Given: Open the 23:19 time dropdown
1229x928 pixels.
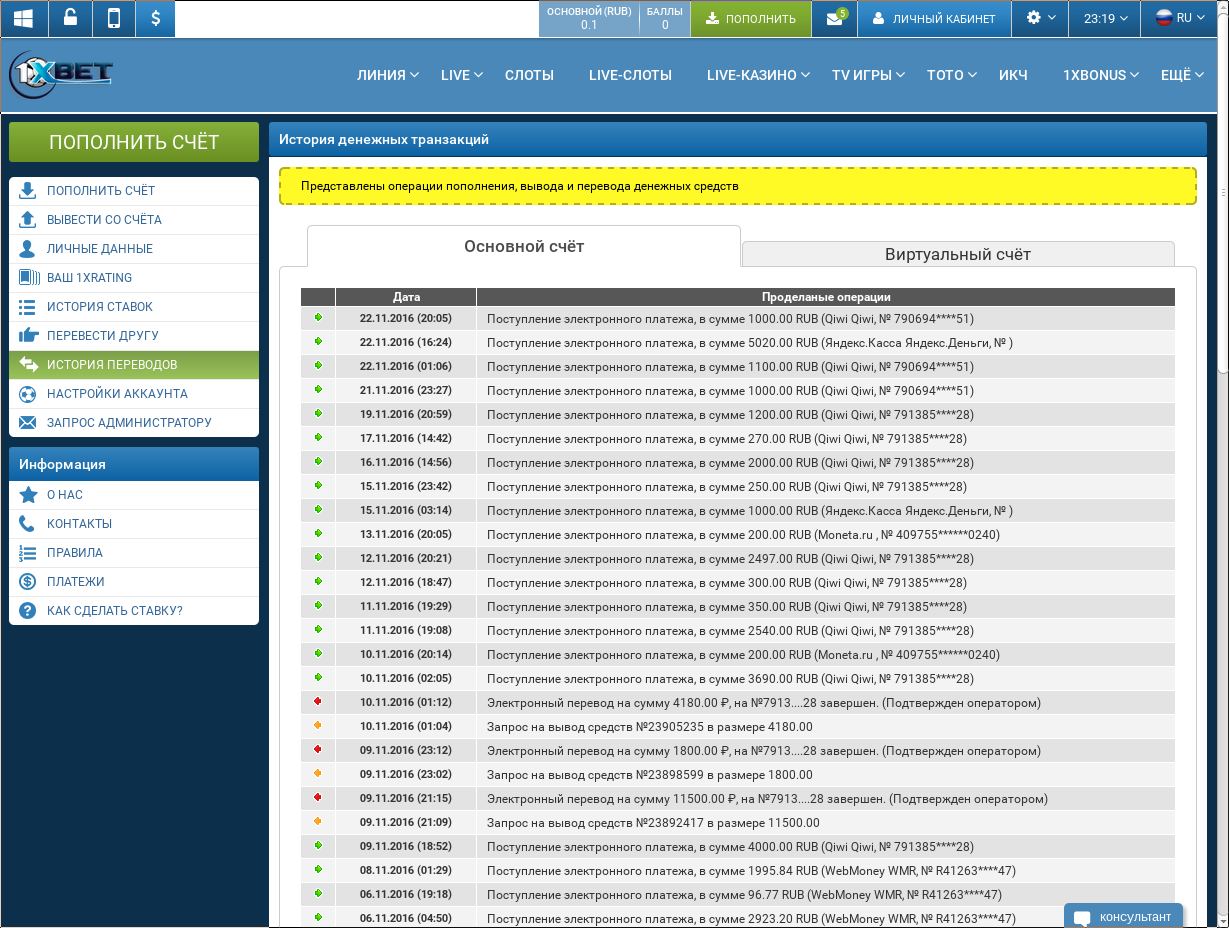Looking at the screenshot, I should click(1106, 18).
